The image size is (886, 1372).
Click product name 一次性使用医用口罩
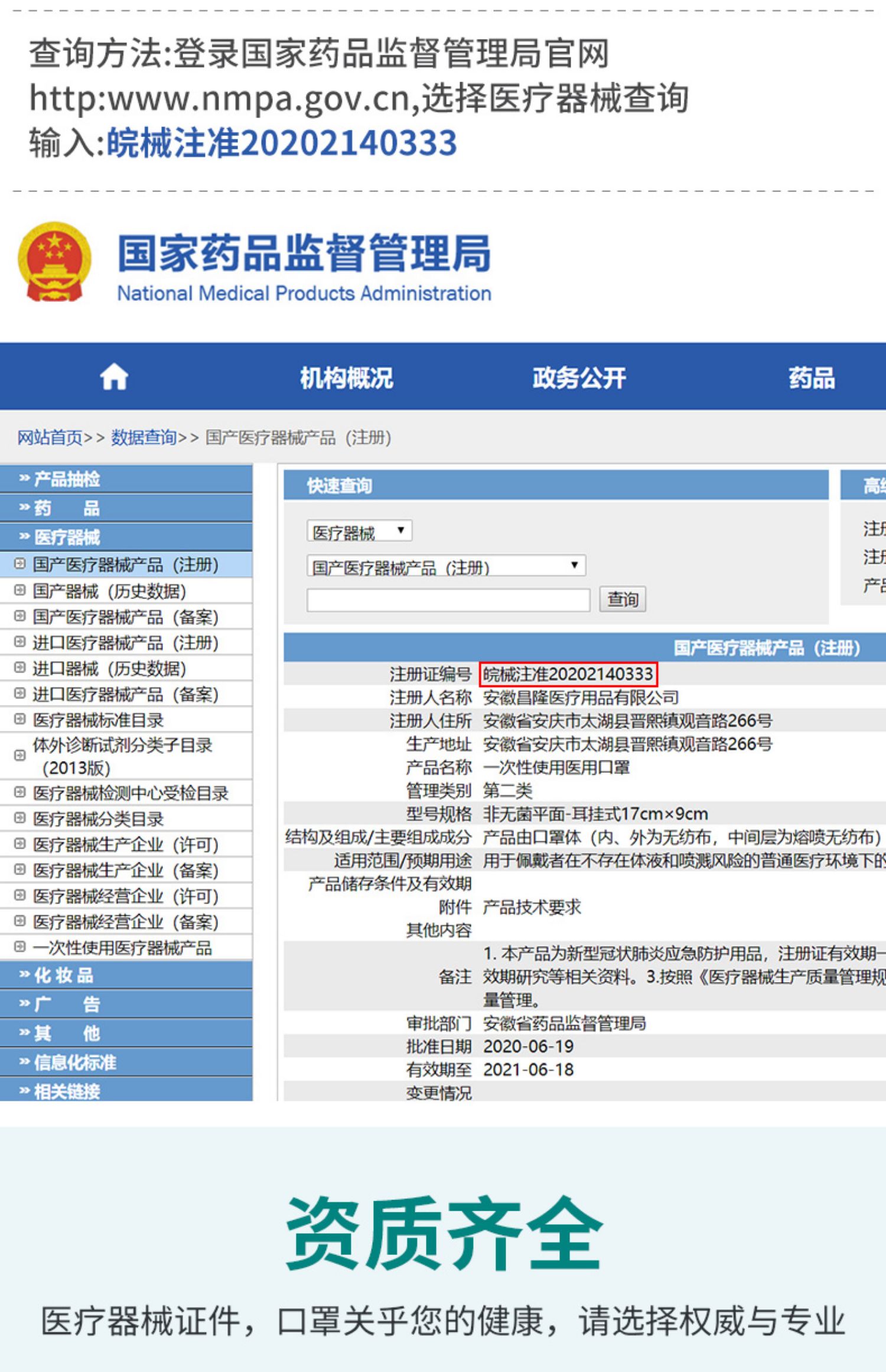(556, 768)
